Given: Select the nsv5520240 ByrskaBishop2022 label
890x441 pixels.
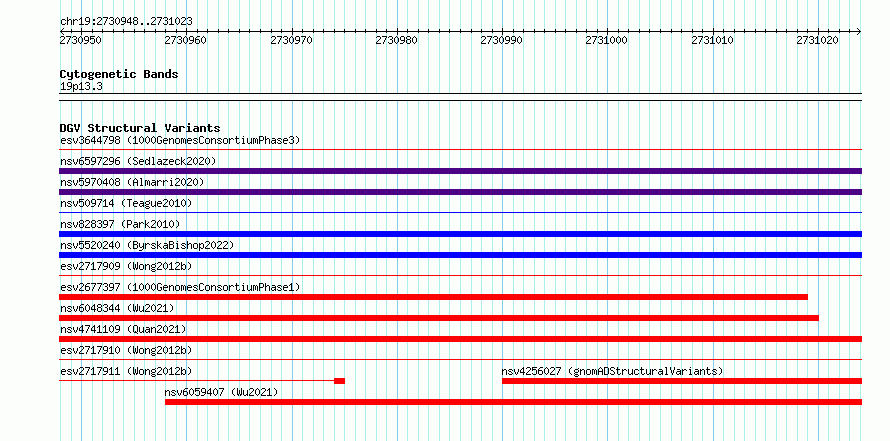Looking at the screenshot, I should tap(147, 245).
